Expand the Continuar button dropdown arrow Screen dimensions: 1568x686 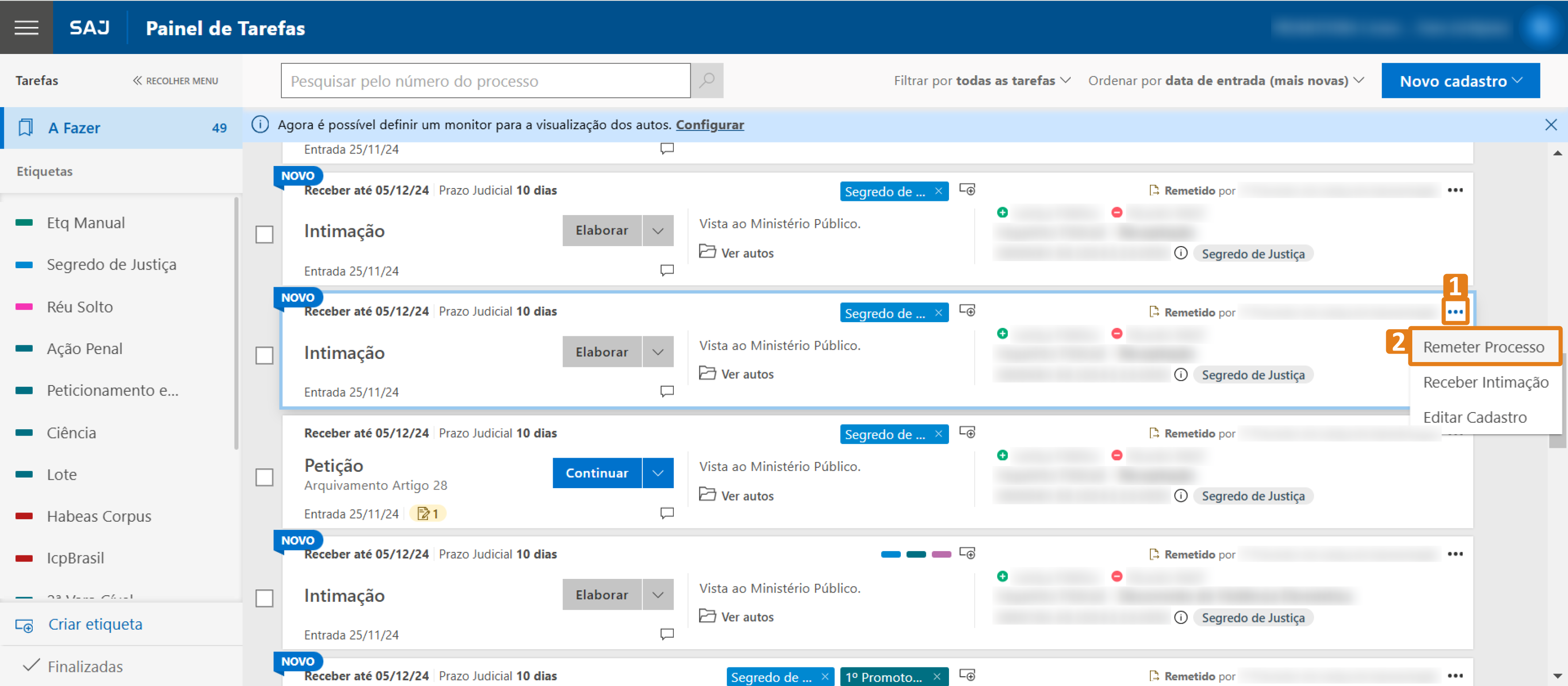point(657,473)
